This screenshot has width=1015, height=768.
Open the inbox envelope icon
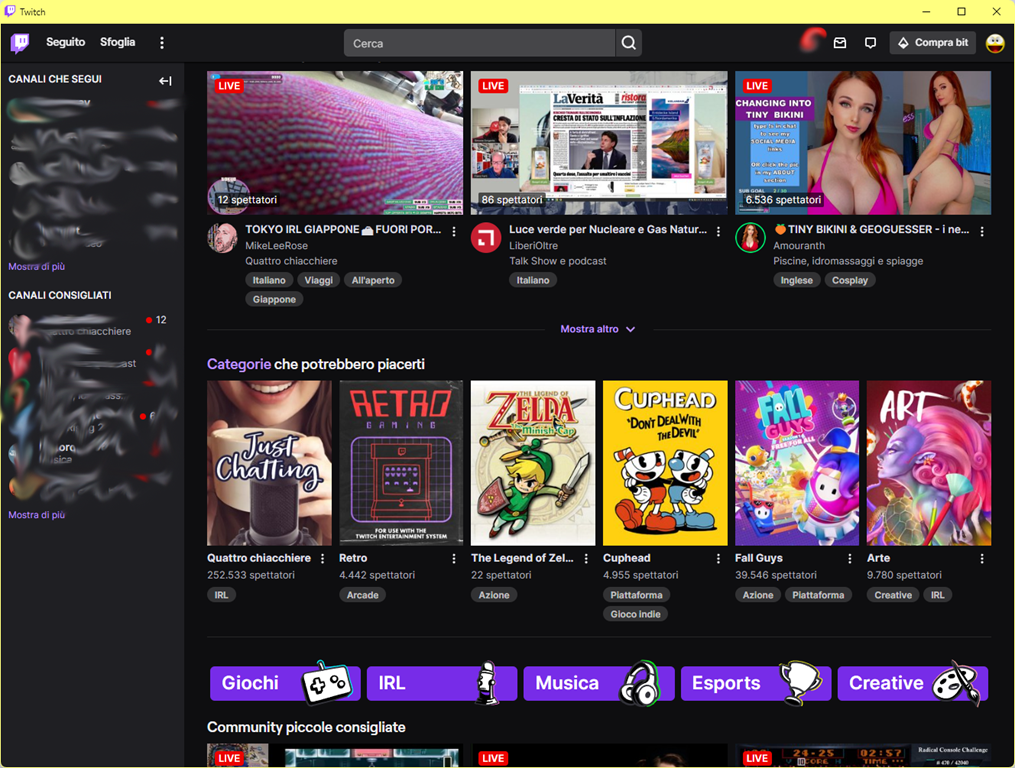click(840, 43)
